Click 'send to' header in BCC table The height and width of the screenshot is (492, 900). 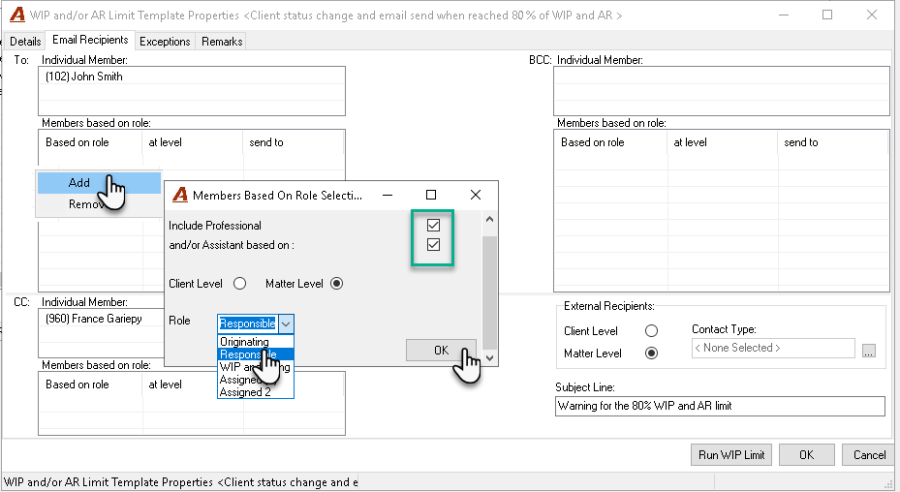click(801, 142)
